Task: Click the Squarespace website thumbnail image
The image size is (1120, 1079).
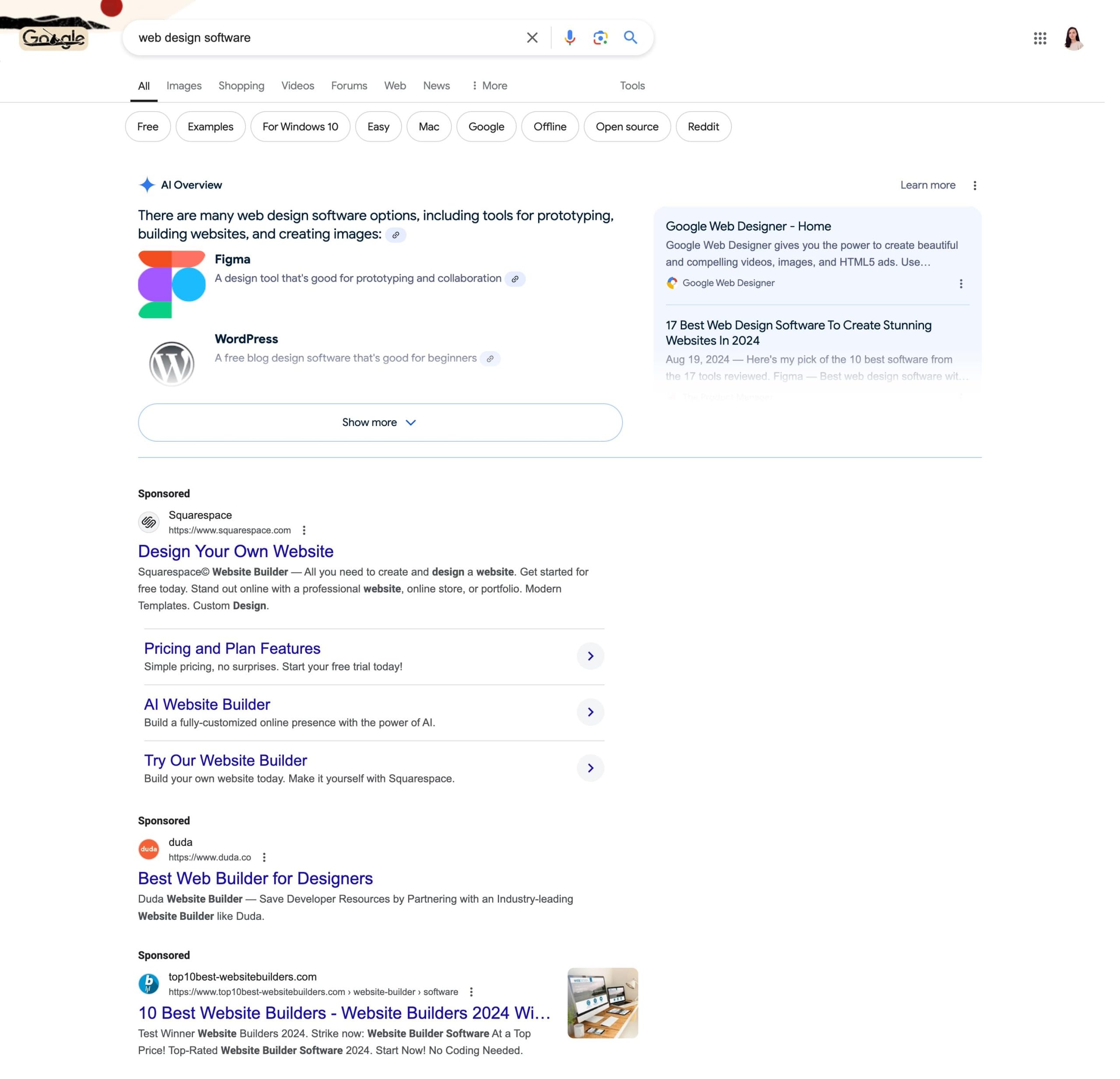Action: pyautogui.click(x=150, y=521)
